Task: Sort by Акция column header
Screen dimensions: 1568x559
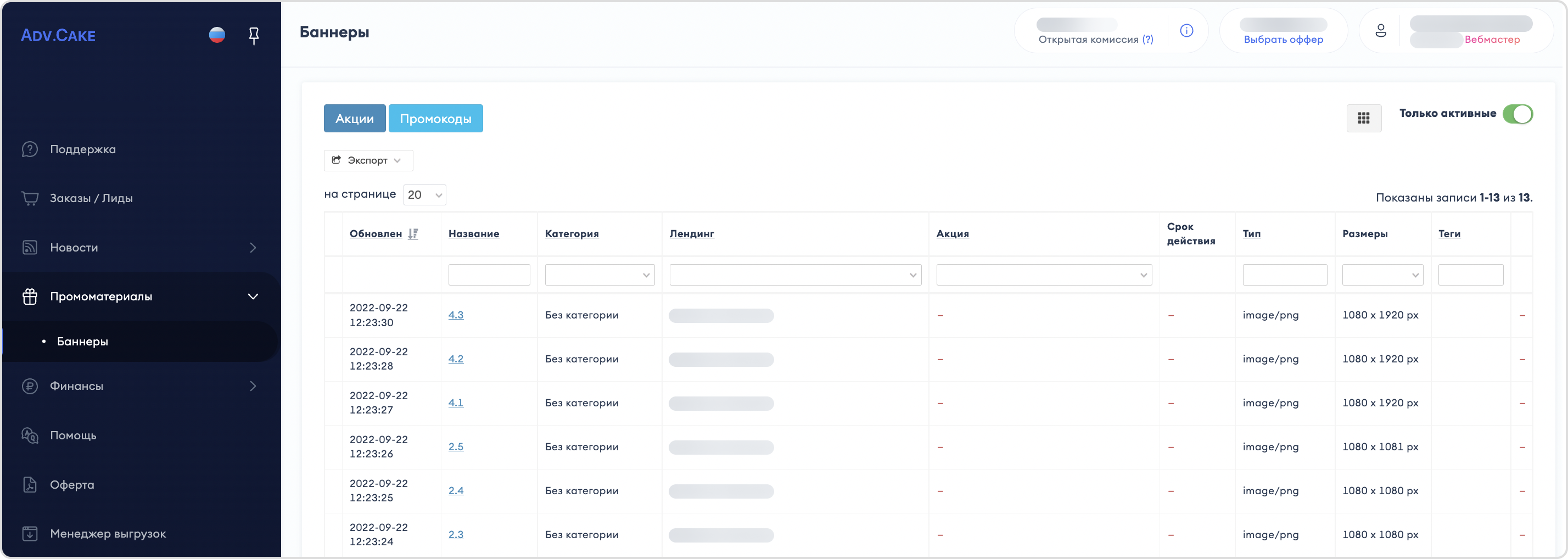Action: 953,234
